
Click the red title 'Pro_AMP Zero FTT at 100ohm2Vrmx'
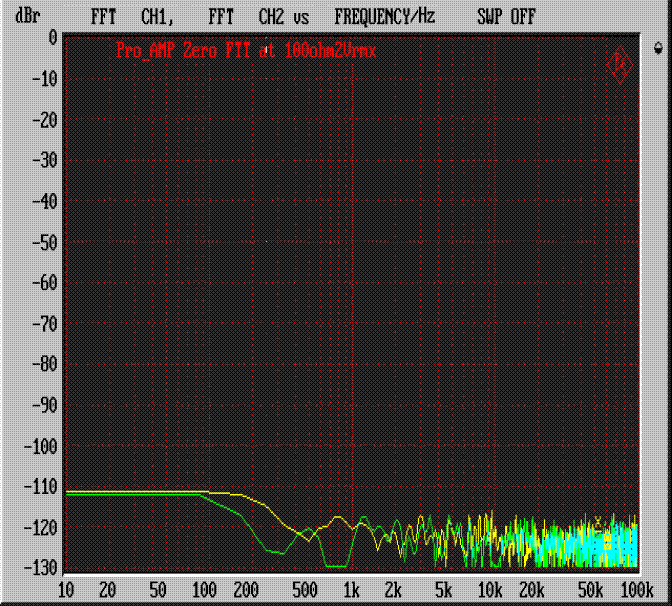(246, 51)
